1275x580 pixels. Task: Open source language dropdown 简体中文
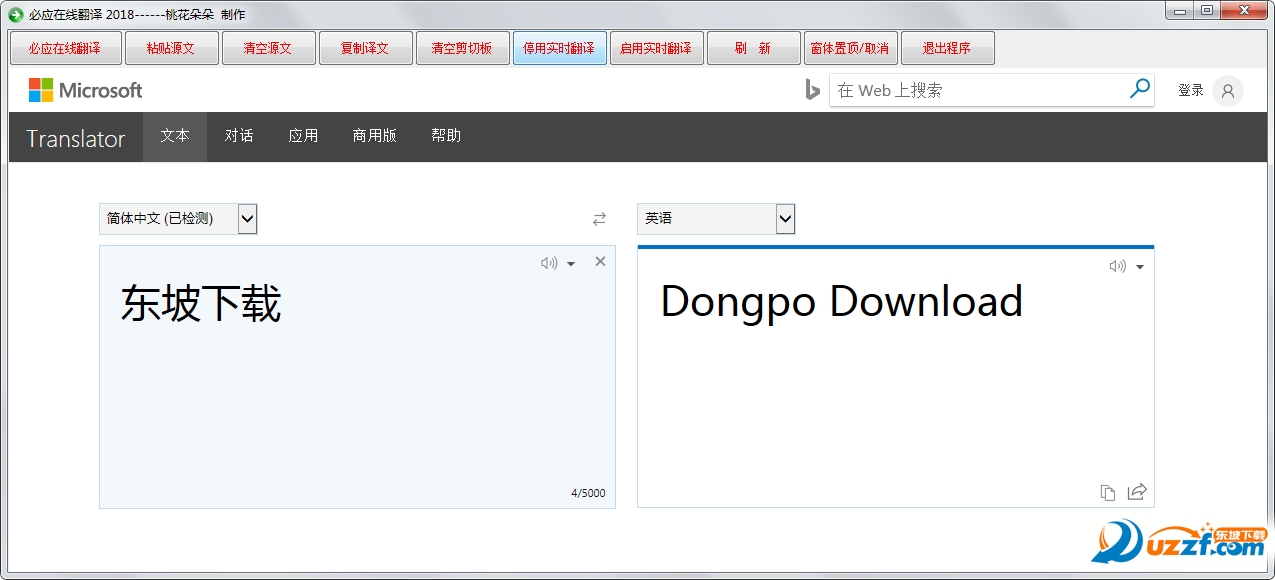(x=178, y=219)
